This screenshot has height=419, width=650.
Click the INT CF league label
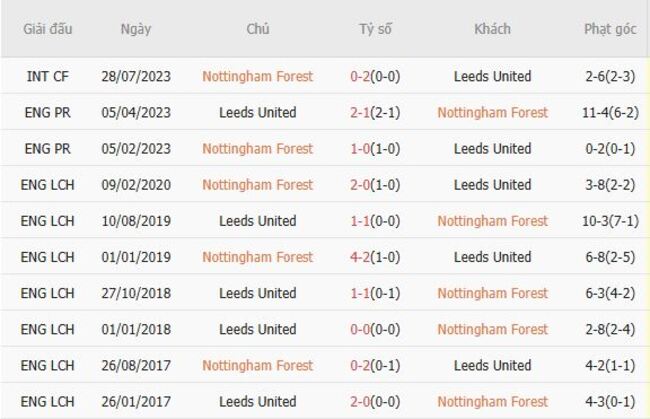48,76
